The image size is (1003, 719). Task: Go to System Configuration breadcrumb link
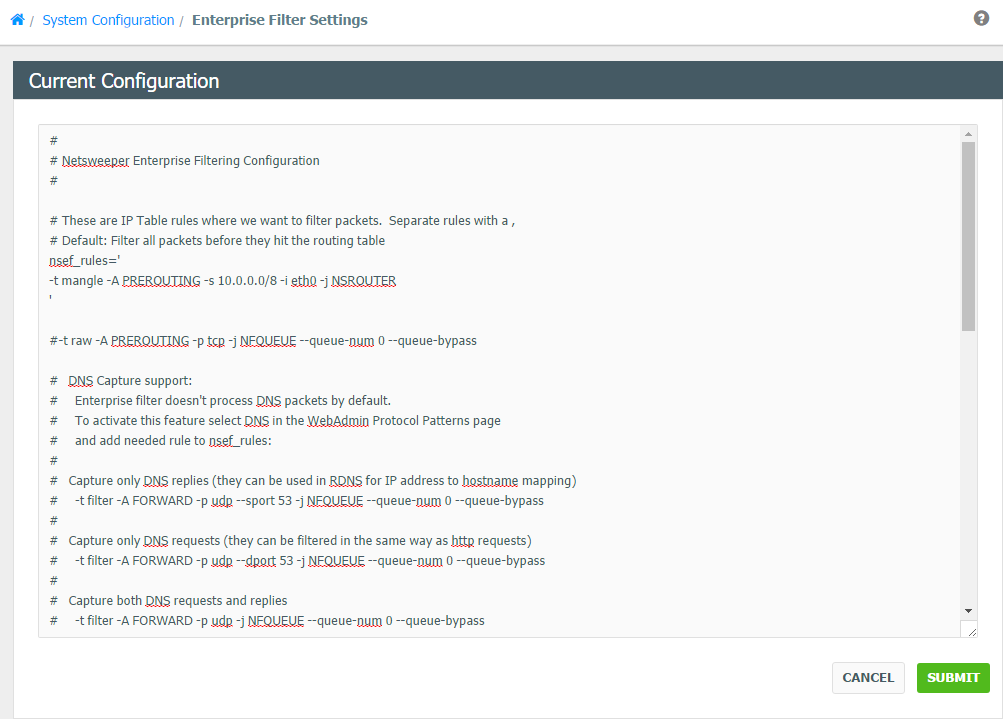[x=108, y=20]
